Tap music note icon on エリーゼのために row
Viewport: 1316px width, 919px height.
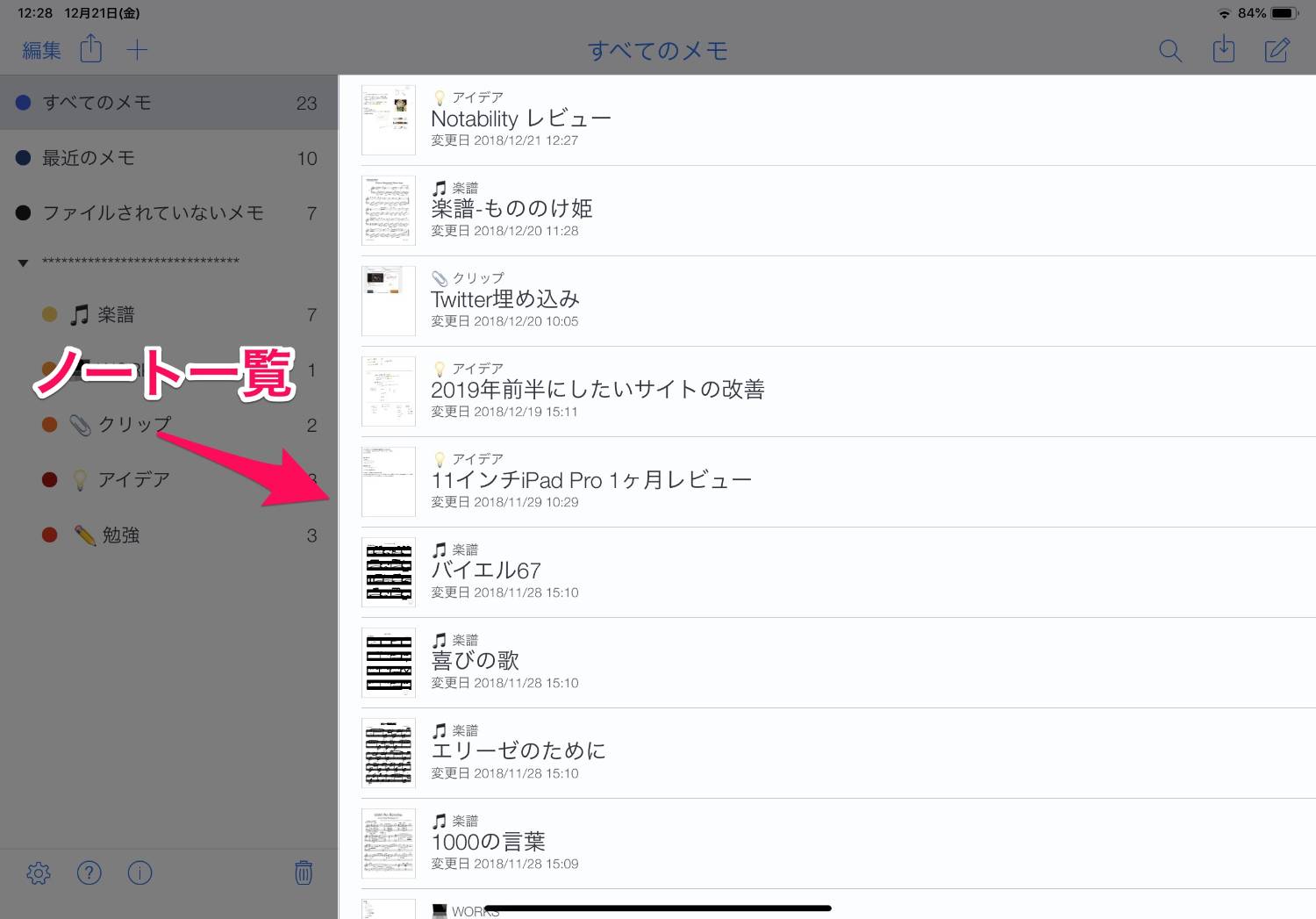click(x=440, y=731)
